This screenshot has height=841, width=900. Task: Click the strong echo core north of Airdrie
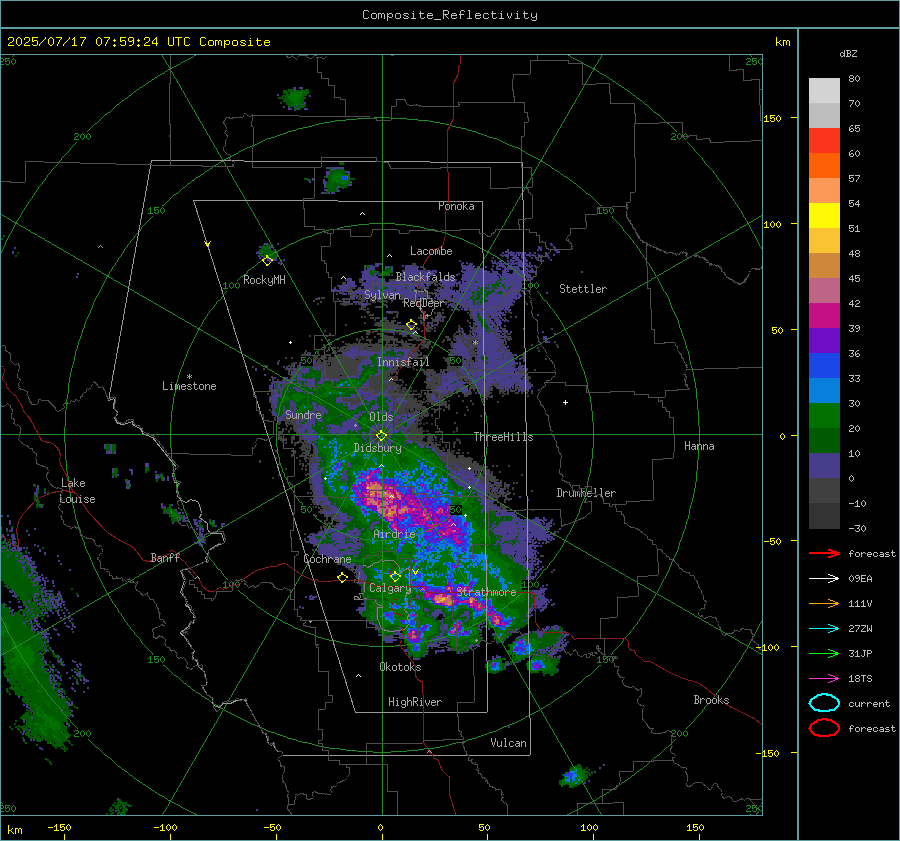pos(379,494)
